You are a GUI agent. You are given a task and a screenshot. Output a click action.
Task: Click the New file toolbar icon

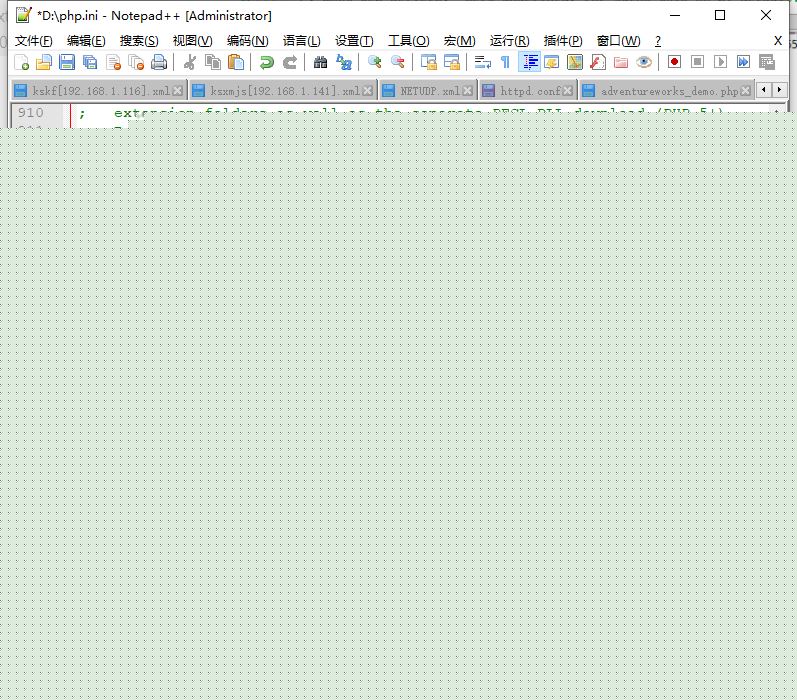click(x=22, y=62)
